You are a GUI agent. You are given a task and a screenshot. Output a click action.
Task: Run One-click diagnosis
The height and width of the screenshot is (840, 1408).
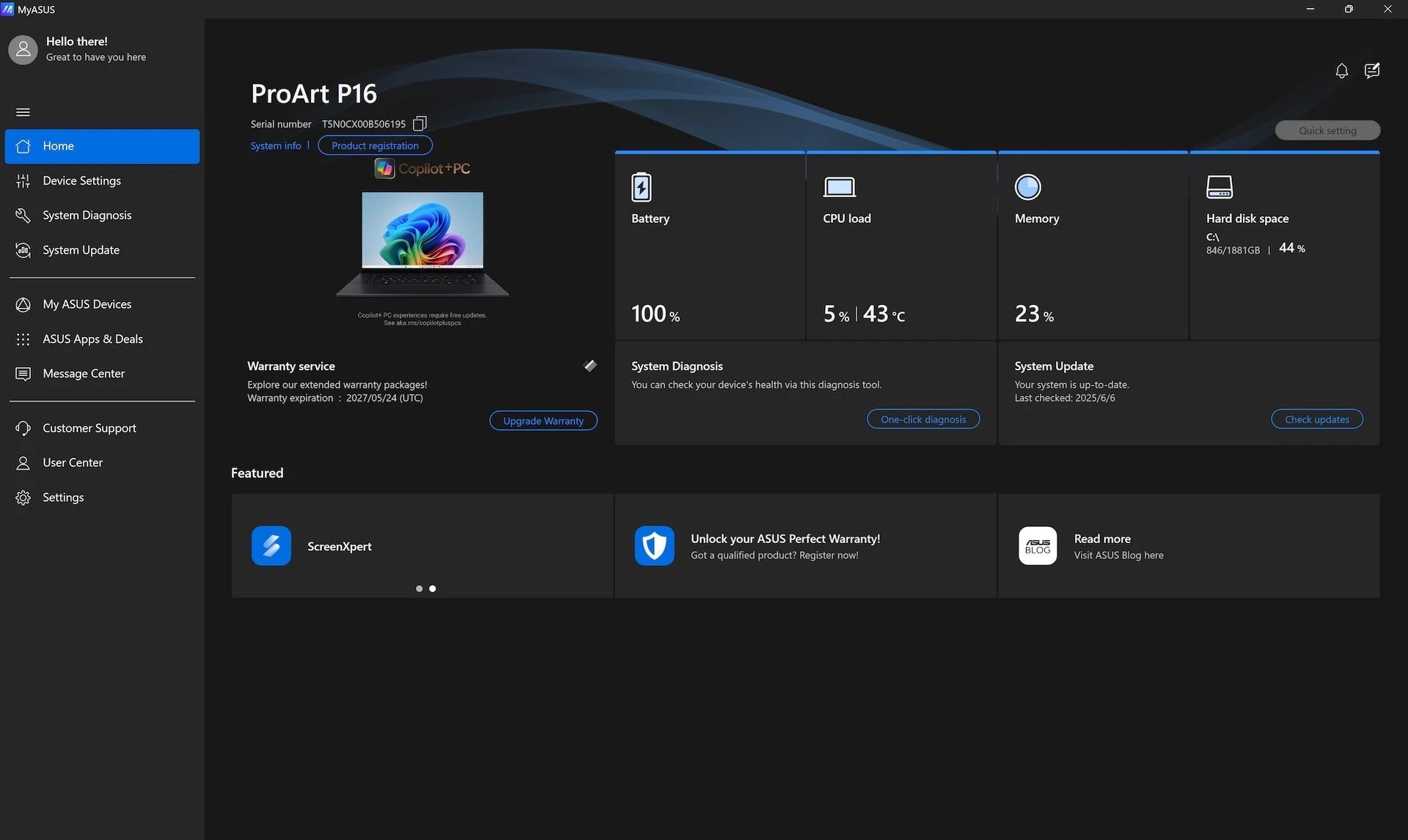[923, 419]
